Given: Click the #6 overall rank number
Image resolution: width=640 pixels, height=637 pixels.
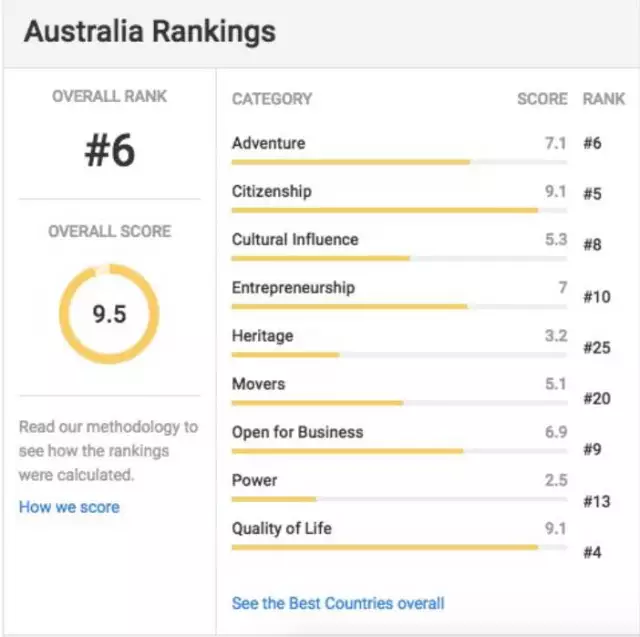Looking at the screenshot, I should 109,150.
